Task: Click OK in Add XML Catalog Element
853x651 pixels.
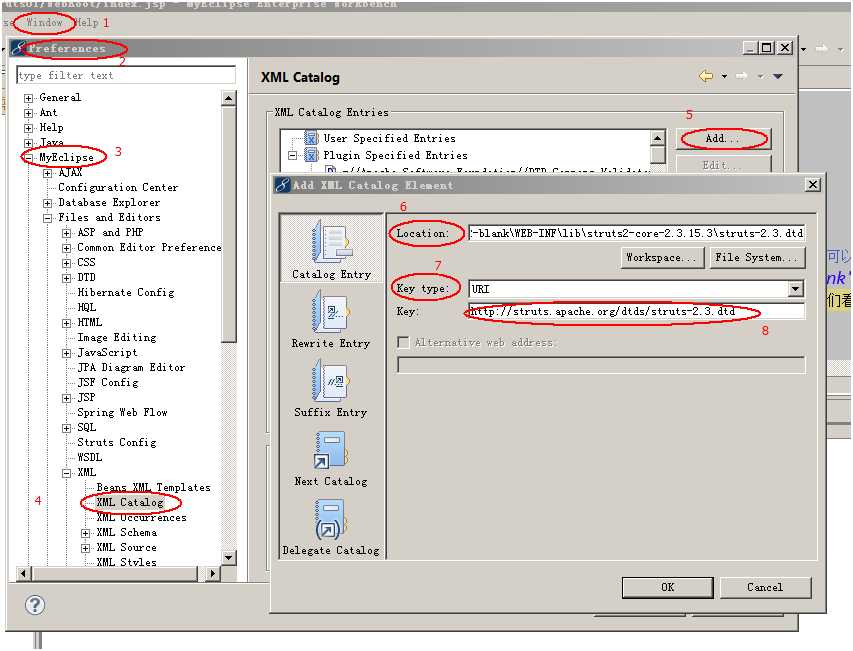Action: point(667,587)
